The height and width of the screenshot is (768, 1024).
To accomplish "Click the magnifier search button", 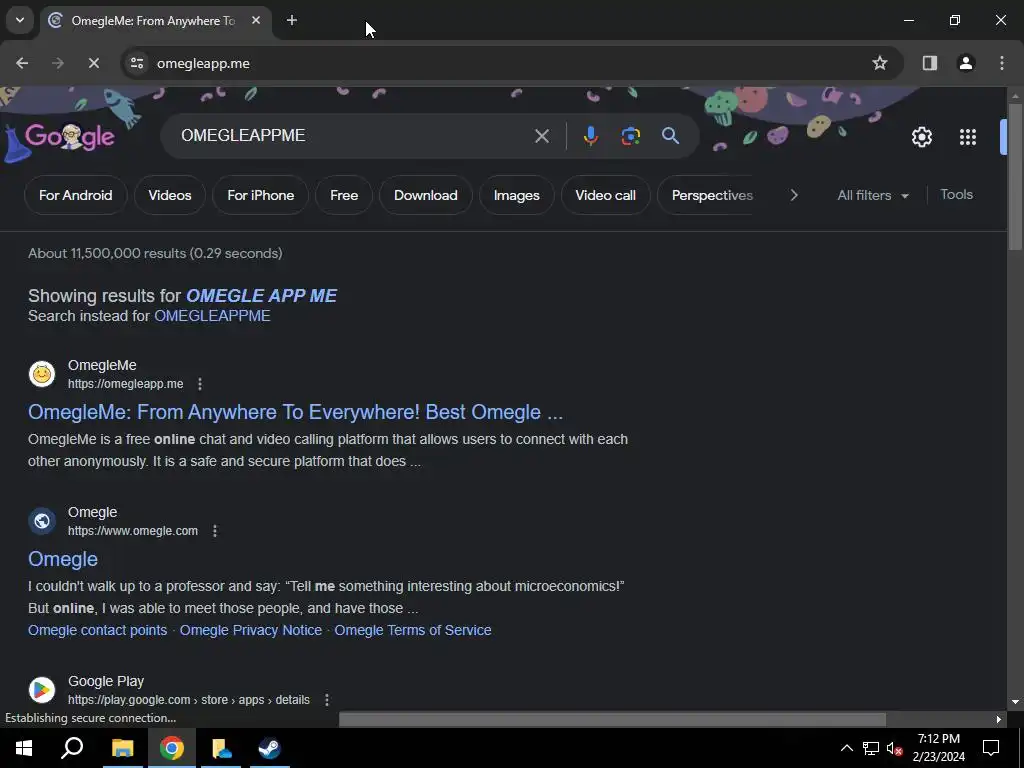I will 670,136.
